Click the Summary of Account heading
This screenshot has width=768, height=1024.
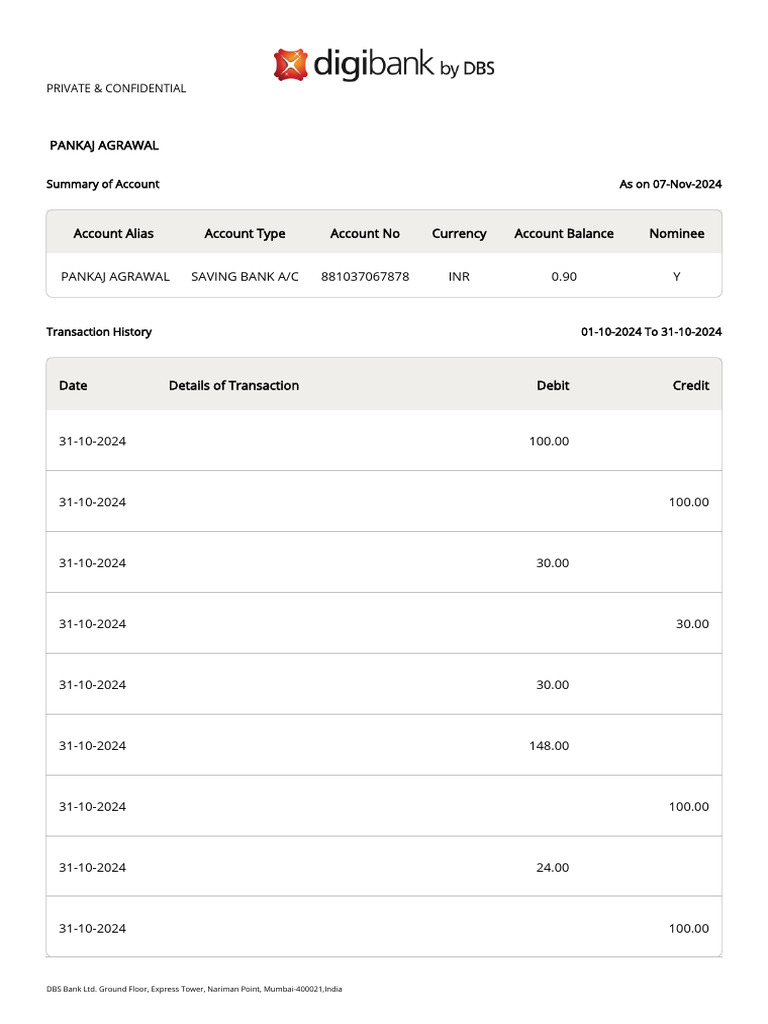click(103, 184)
